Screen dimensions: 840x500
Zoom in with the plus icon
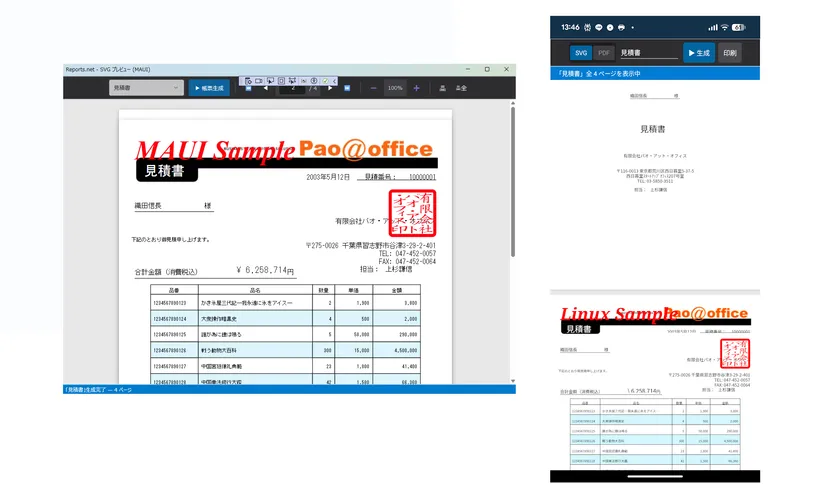point(417,88)
